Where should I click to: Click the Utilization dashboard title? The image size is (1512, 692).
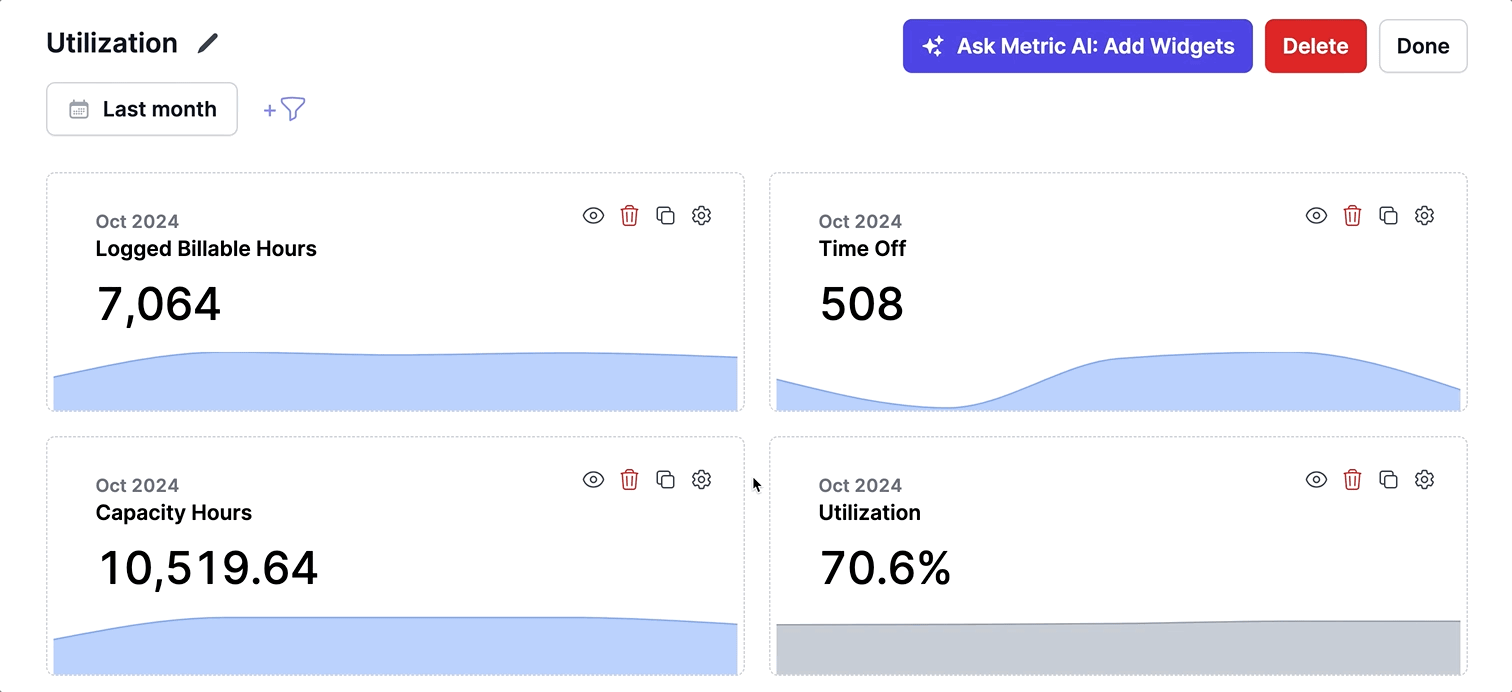(111, 43)
